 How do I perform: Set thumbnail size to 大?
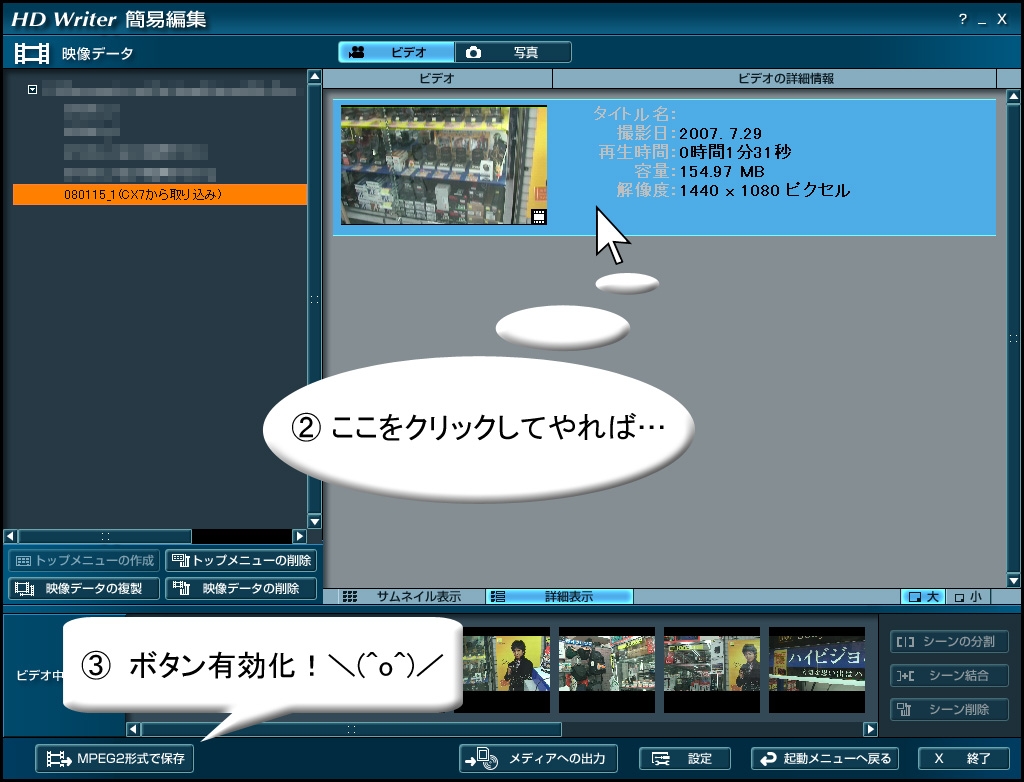[923, 596]
